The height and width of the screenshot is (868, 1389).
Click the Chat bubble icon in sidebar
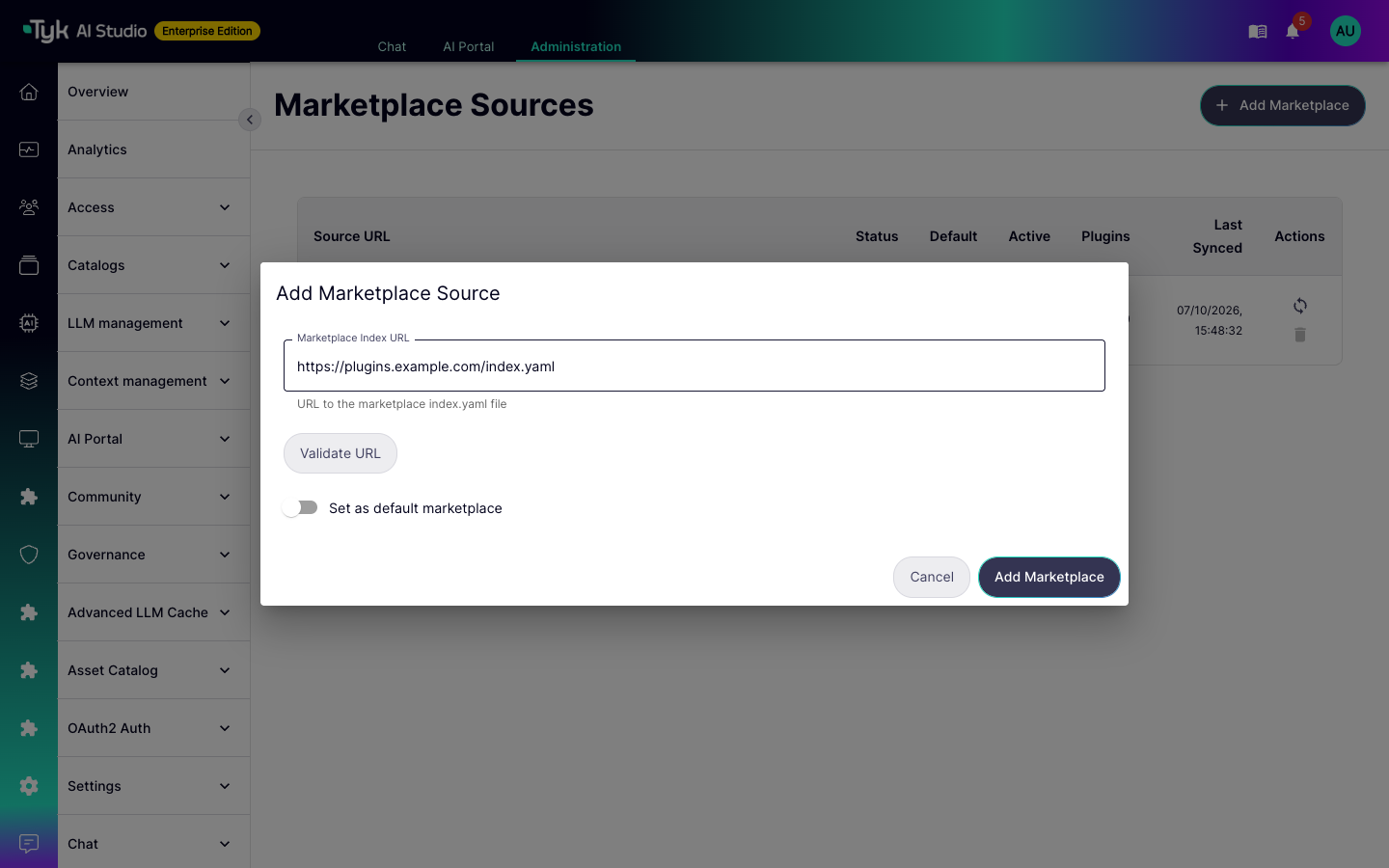pyautogui.click(x=29, y=844)
